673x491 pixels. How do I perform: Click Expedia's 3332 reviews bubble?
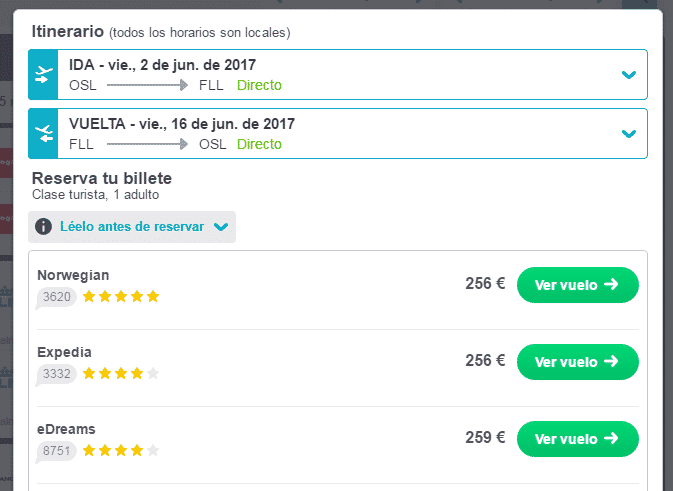click(56, 374)
